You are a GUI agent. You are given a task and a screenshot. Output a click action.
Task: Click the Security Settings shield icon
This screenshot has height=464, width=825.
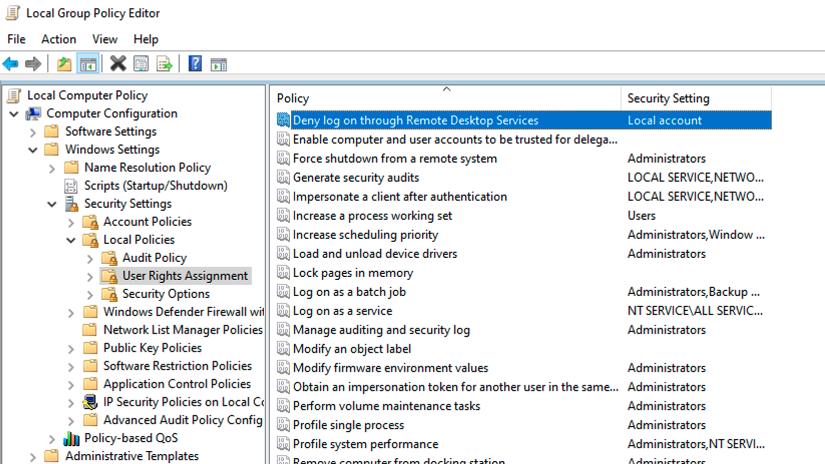[x=71, y=204]
